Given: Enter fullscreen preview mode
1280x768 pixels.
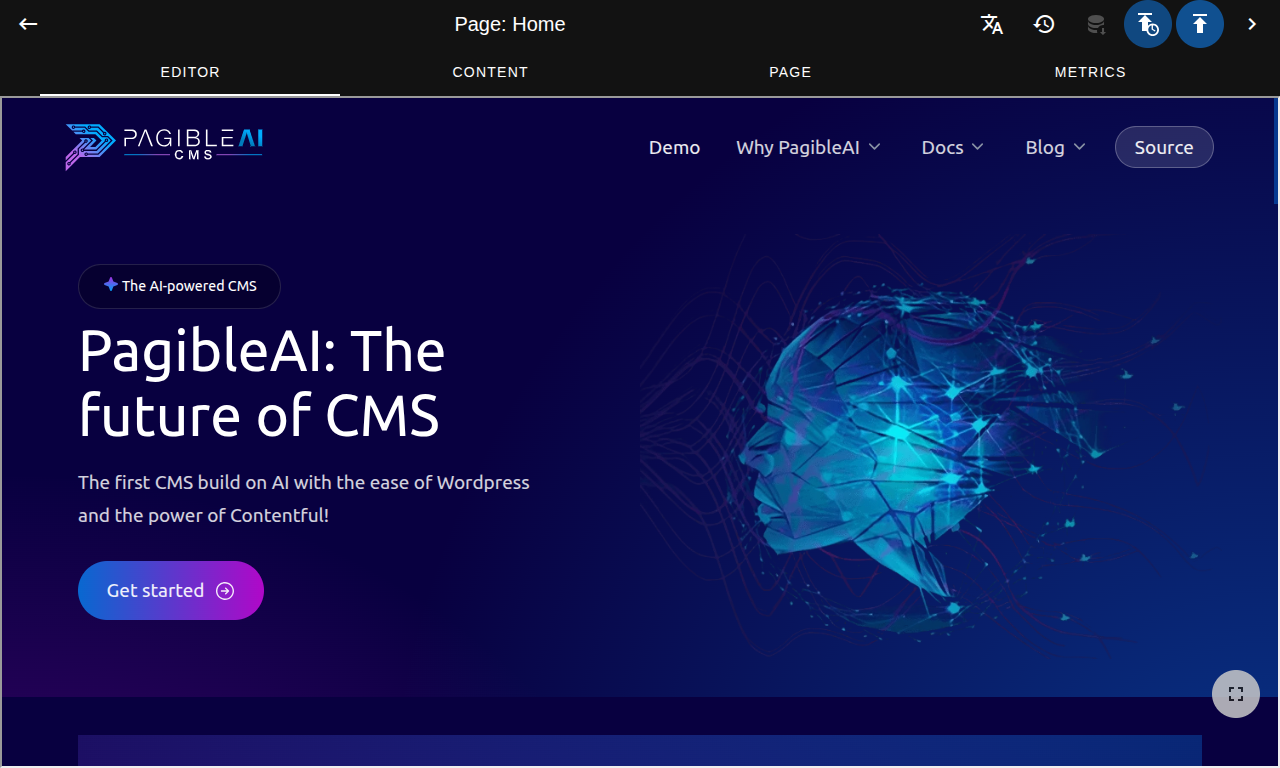Looking at the screenshot, I should coord(1236,693).
